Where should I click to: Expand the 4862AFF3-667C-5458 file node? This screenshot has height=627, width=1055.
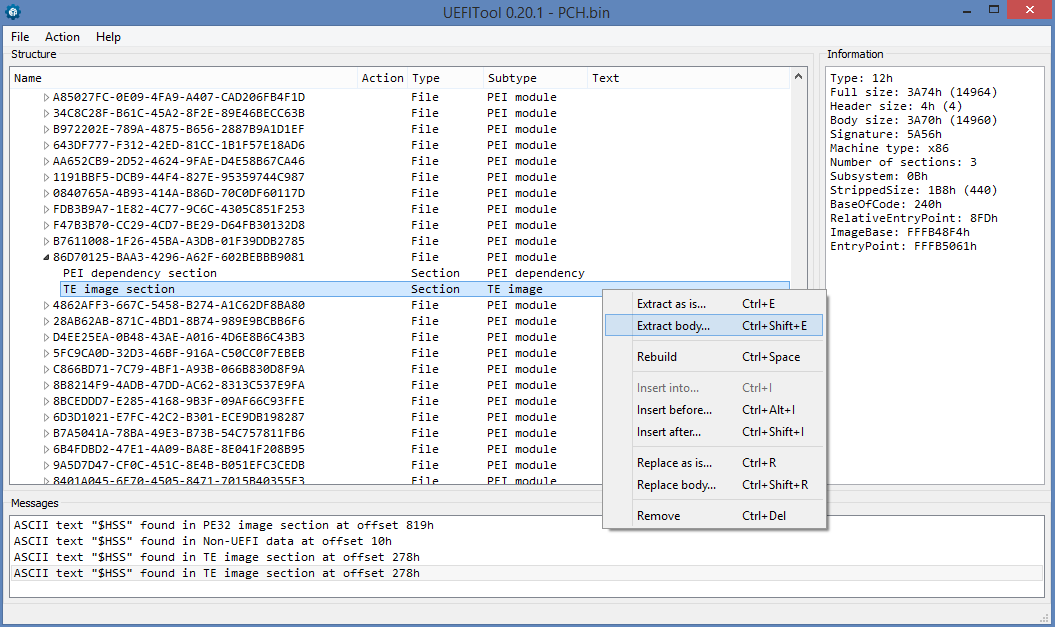click(x=46, y=305)
